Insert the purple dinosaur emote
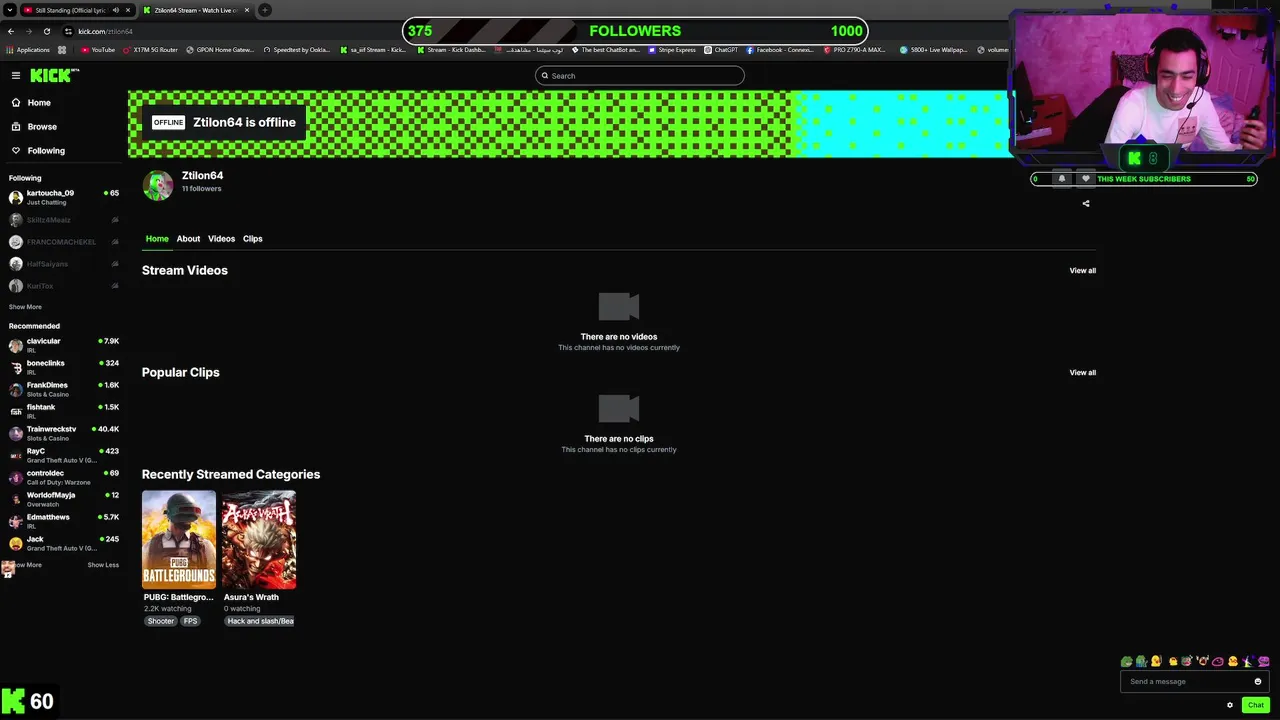This screenshot has height=720, width=1280. [x=1264, y=661]
